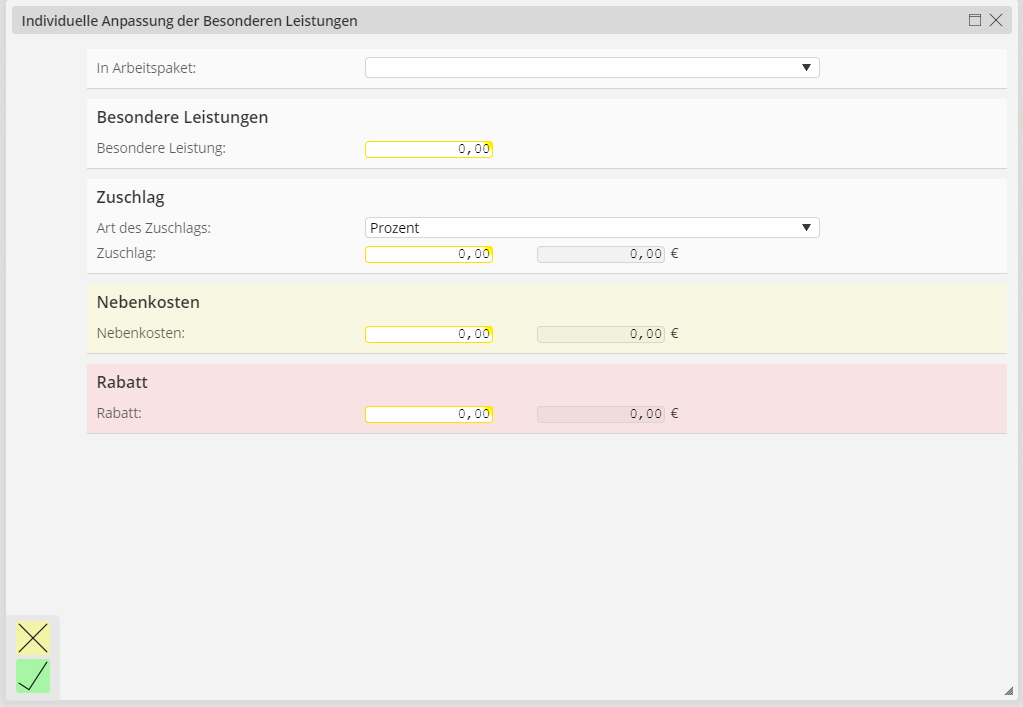Viewport: 1023px width, 707px height.
Task: Maximize the dialog using the square icon
Action: 975,20
